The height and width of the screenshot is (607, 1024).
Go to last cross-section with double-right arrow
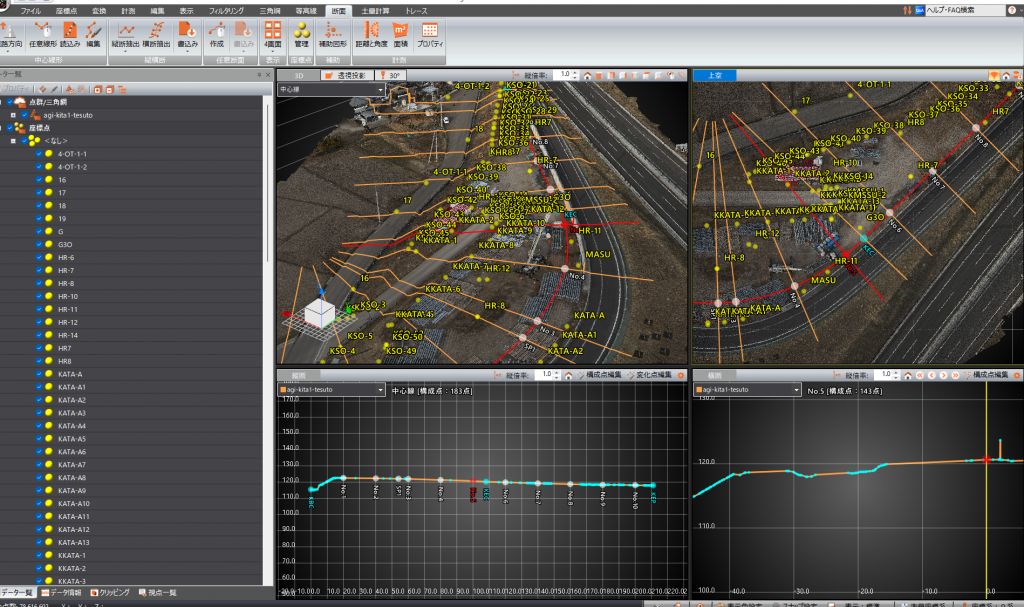coord(955,376)
